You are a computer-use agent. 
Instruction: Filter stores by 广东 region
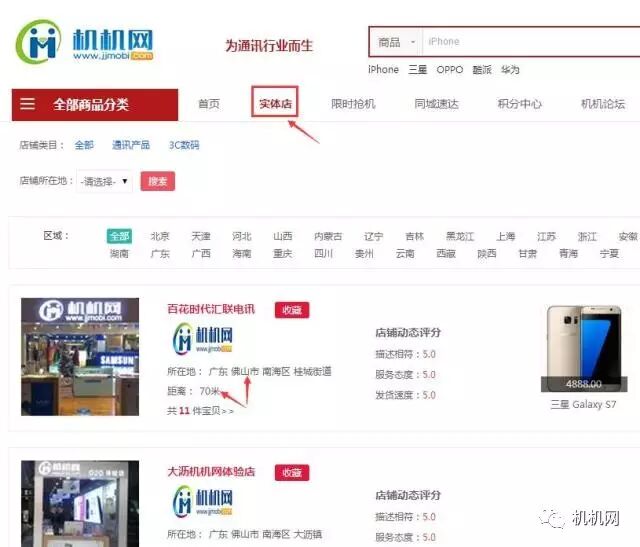(160, 254)
